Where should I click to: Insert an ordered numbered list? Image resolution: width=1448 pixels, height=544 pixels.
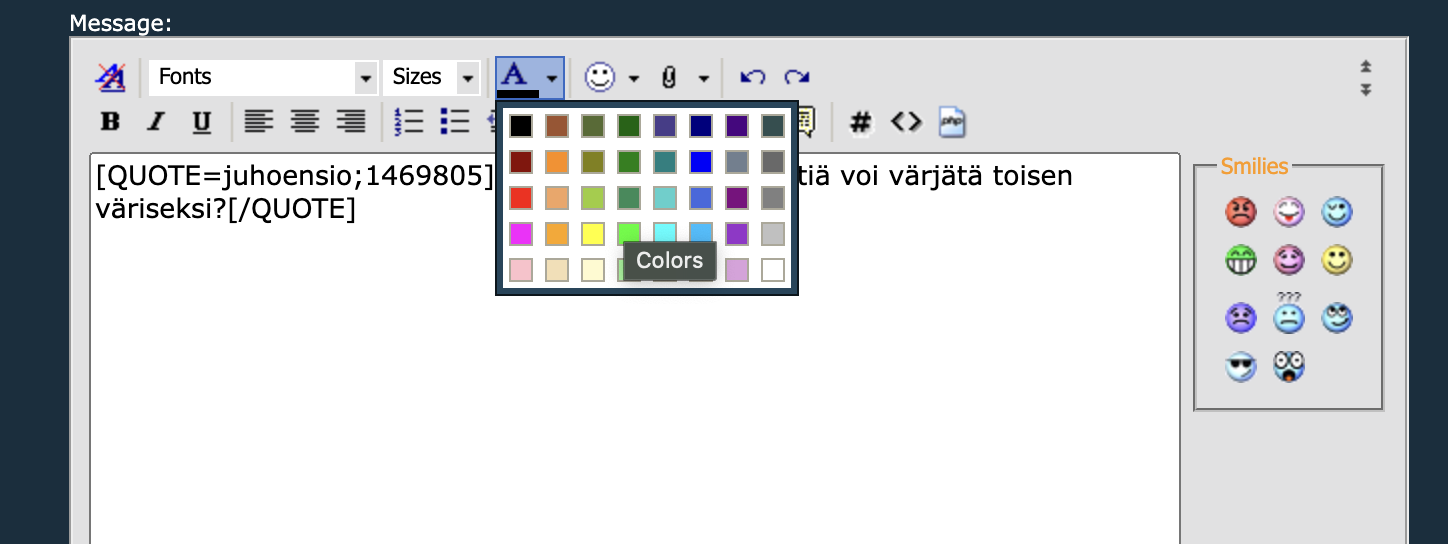tap(409, 122)
